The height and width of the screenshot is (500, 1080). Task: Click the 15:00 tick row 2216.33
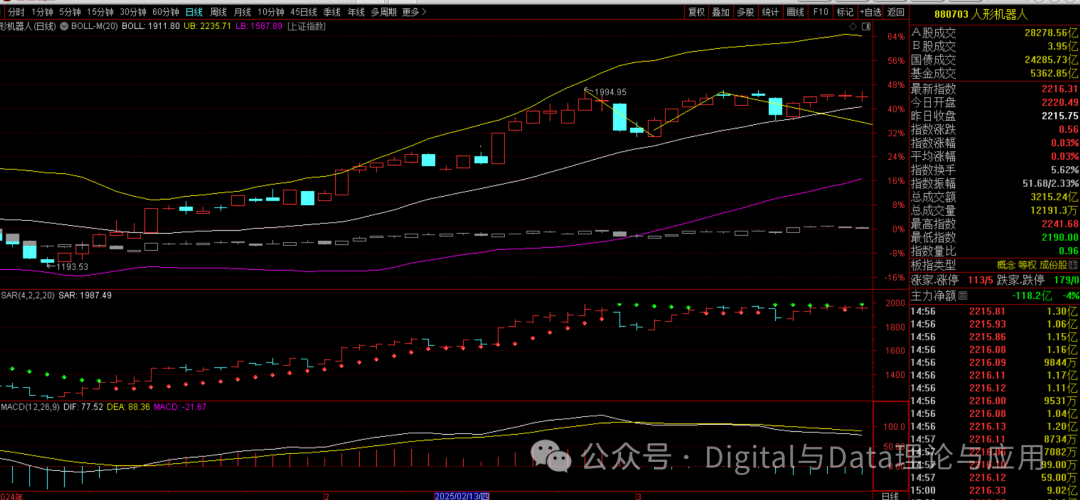(995, 490)
